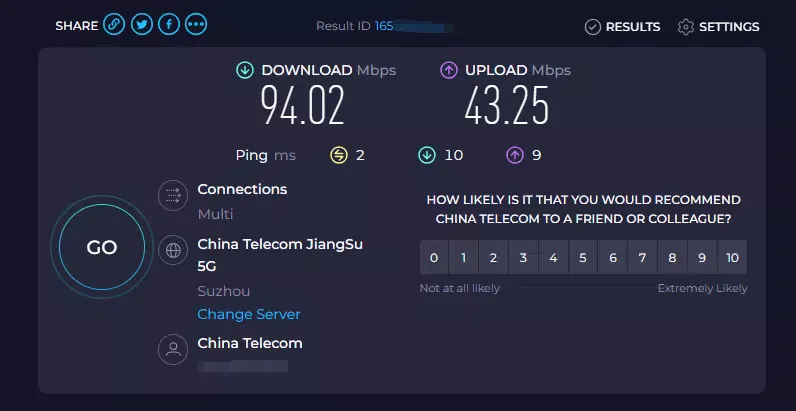Choose rating 8 for China Telecom
Viewport: 796px width, 411px height.
point(672,258)
